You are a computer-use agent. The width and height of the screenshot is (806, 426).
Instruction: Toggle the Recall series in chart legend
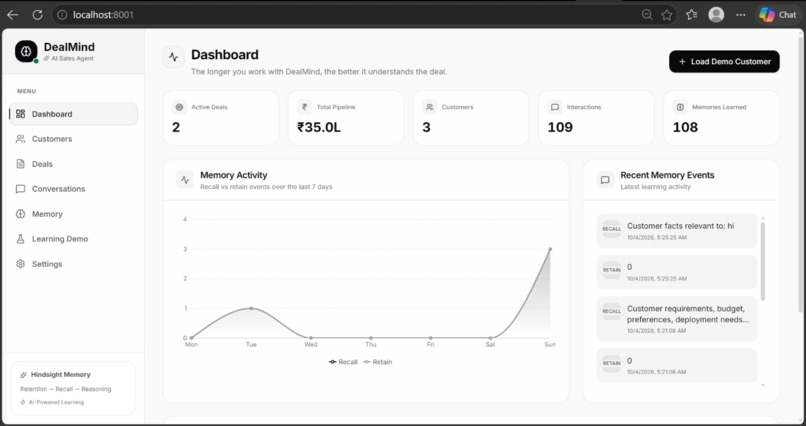pos(343,362)
